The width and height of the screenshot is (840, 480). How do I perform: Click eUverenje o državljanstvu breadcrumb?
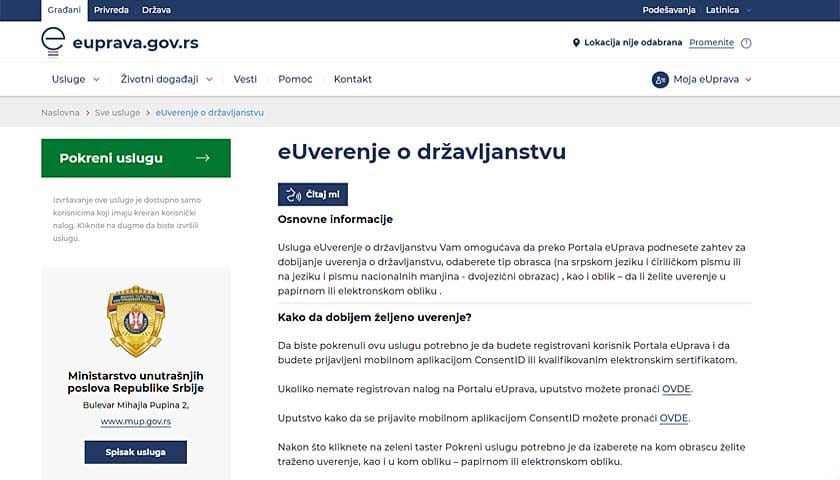pyautogui.click(x=209, y=112)
